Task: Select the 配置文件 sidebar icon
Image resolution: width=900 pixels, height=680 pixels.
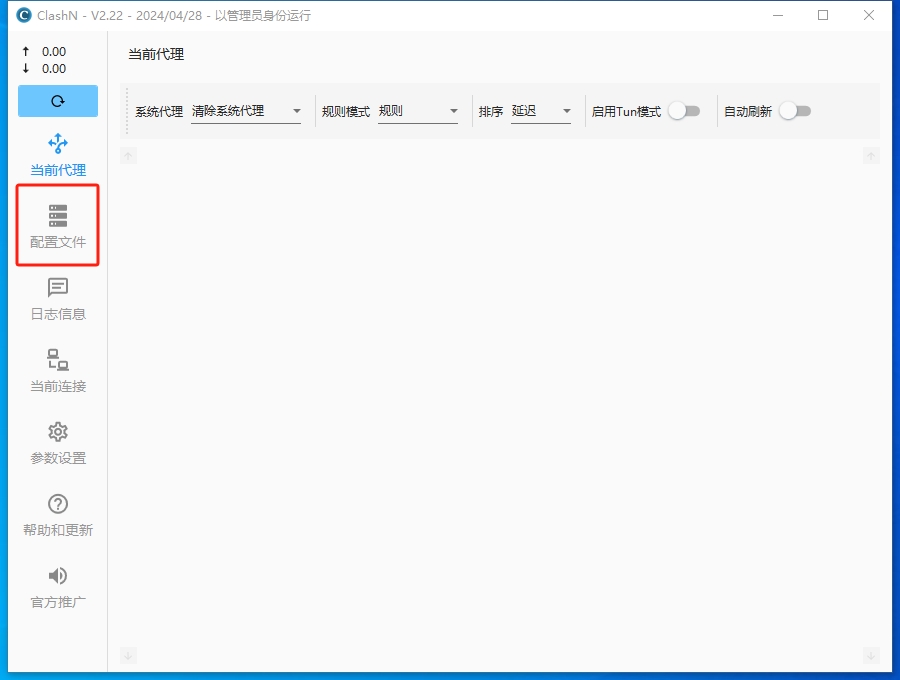Action: pyautogui.click(x=57, y=224)
